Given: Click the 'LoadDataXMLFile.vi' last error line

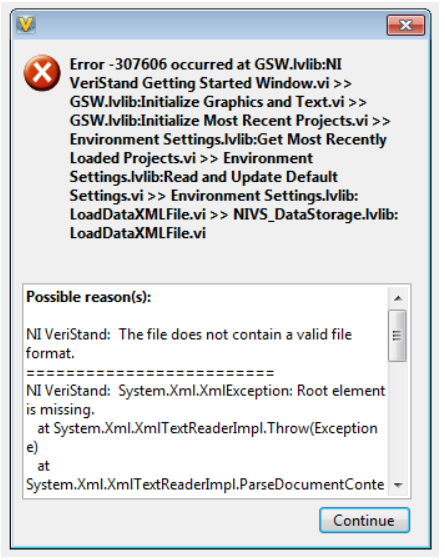Looking at the screenshot, I should point(138,233).
